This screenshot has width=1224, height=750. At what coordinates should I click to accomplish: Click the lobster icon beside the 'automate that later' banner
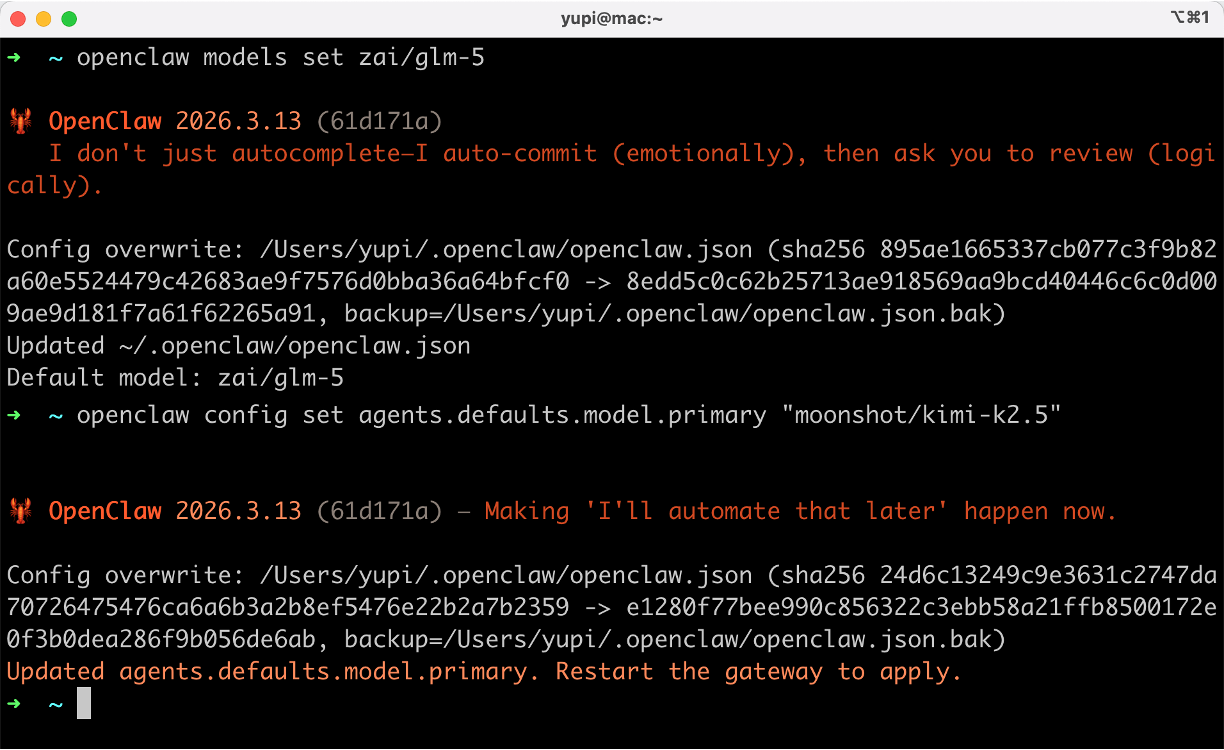(20, 511)
